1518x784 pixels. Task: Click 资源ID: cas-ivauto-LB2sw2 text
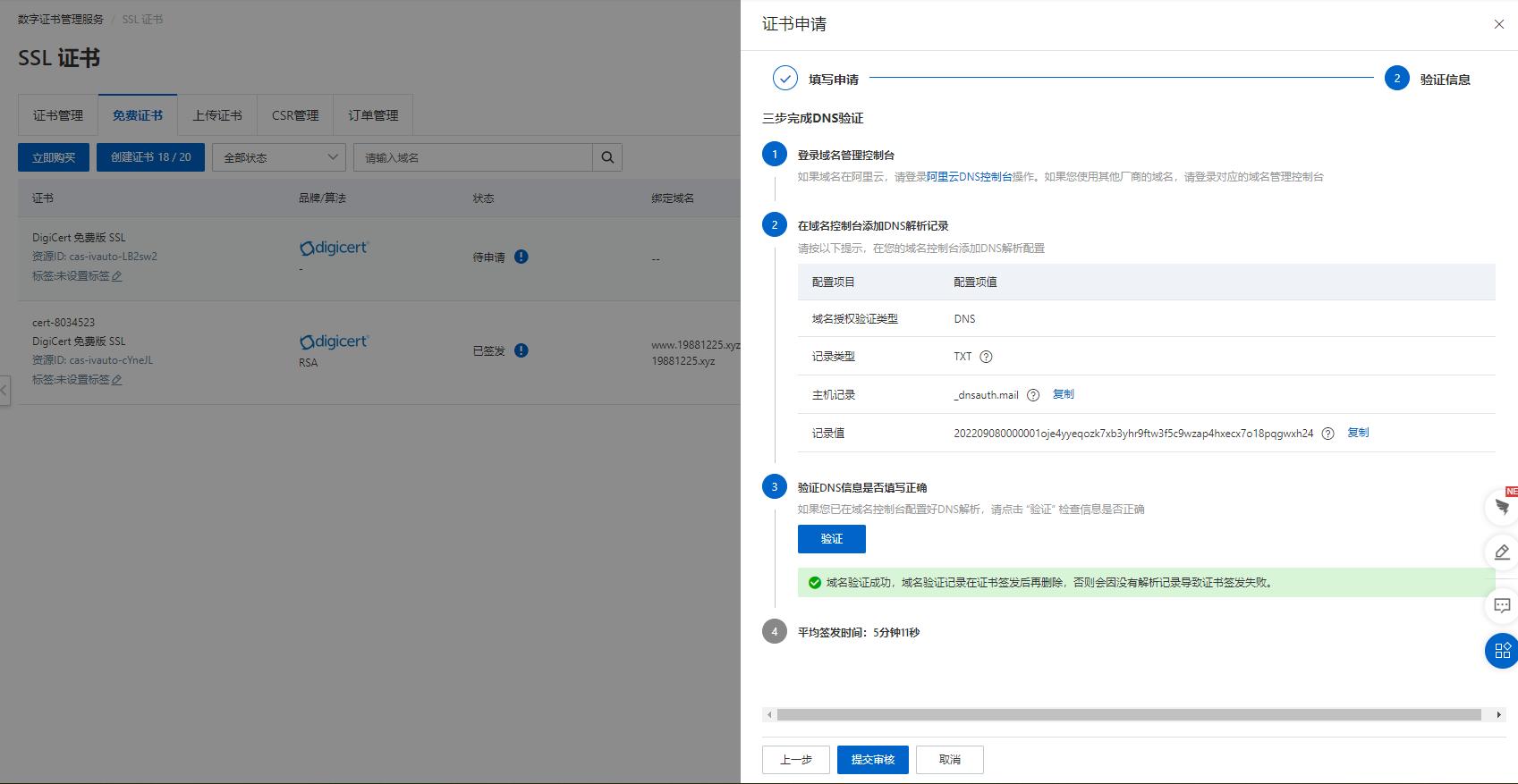(x=95, y=257)
